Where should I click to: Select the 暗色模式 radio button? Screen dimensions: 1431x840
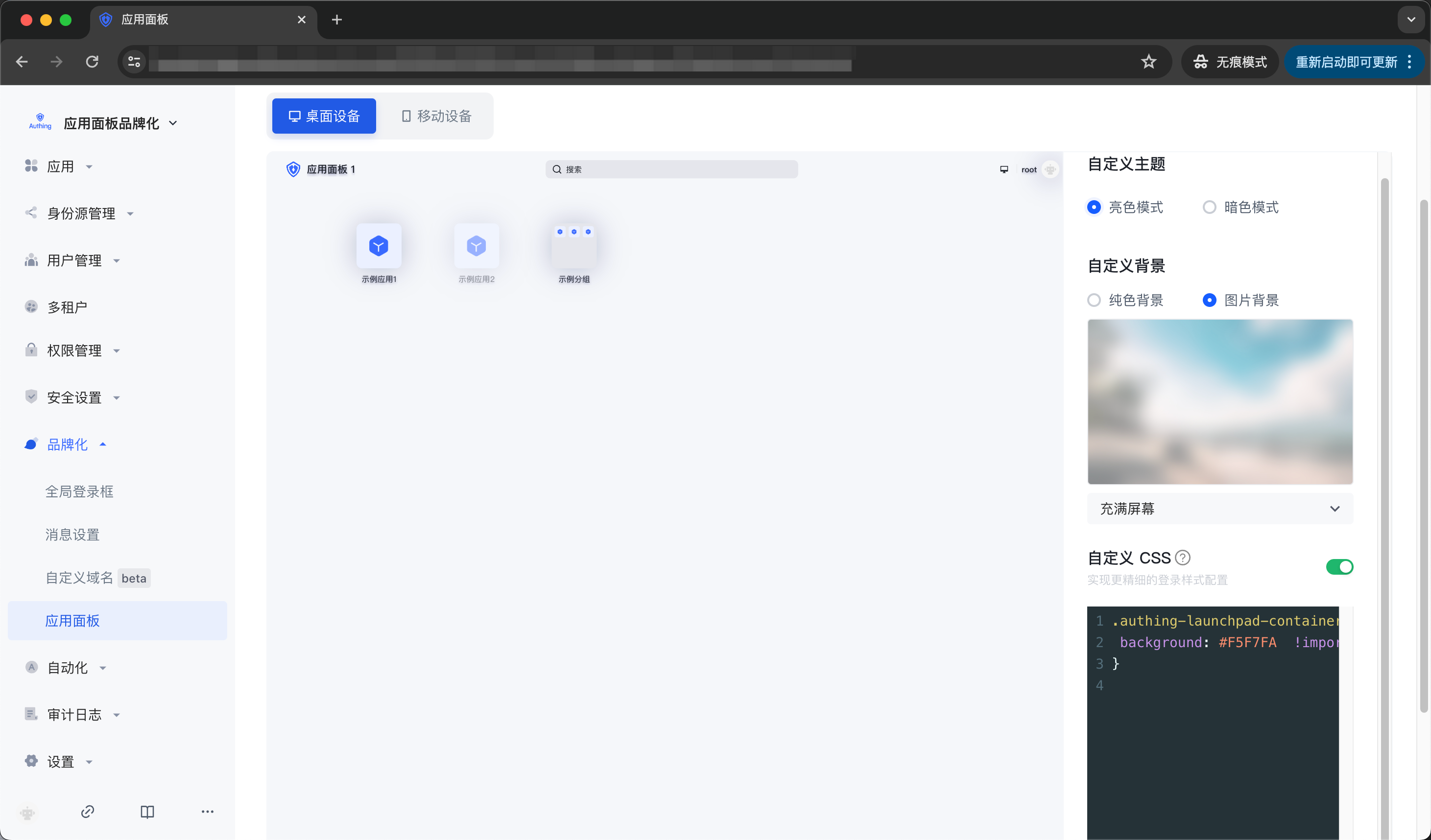pyautogui.click(x=1210, y=207)
